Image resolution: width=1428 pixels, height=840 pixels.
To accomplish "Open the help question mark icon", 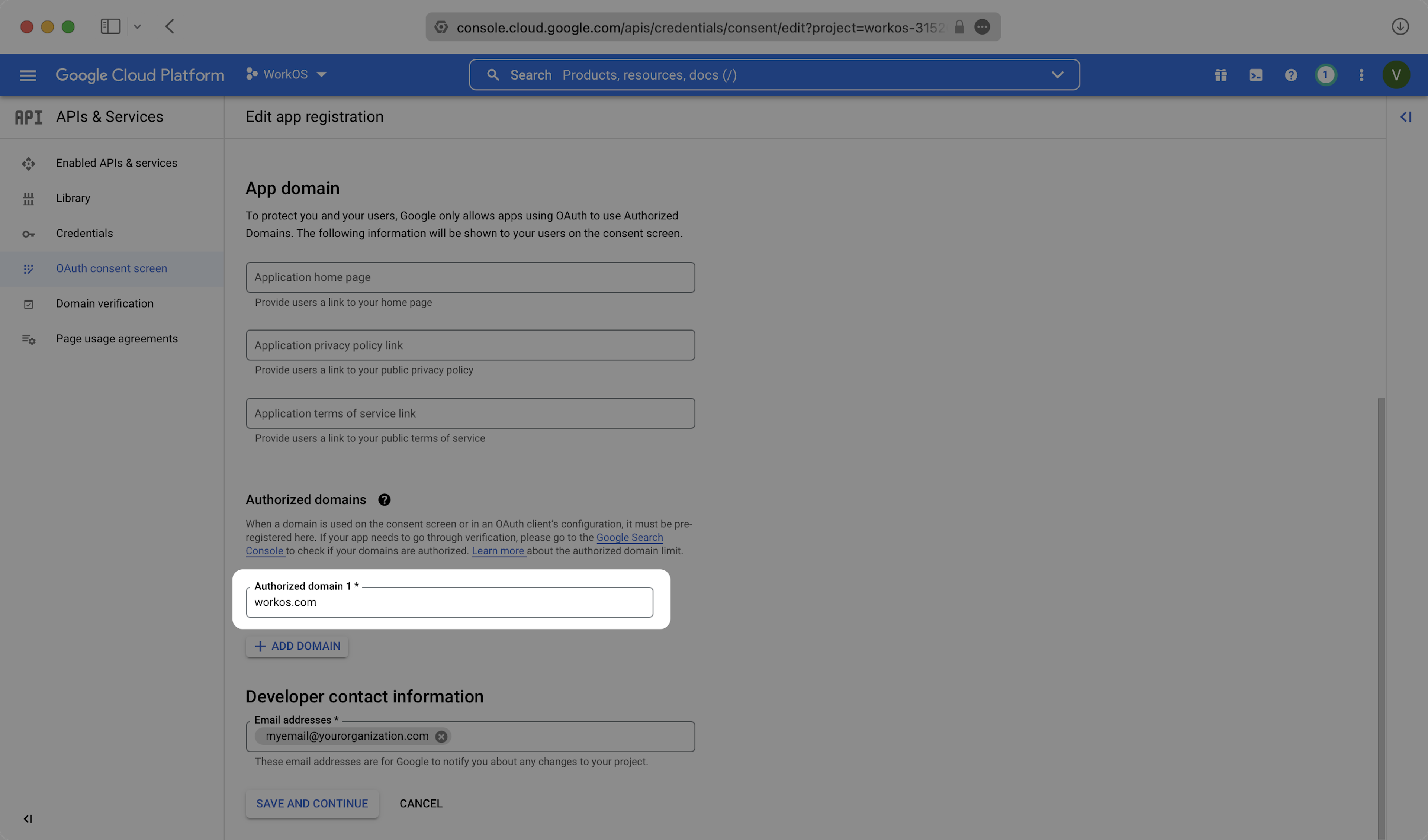I will (x=1291, y=75).
